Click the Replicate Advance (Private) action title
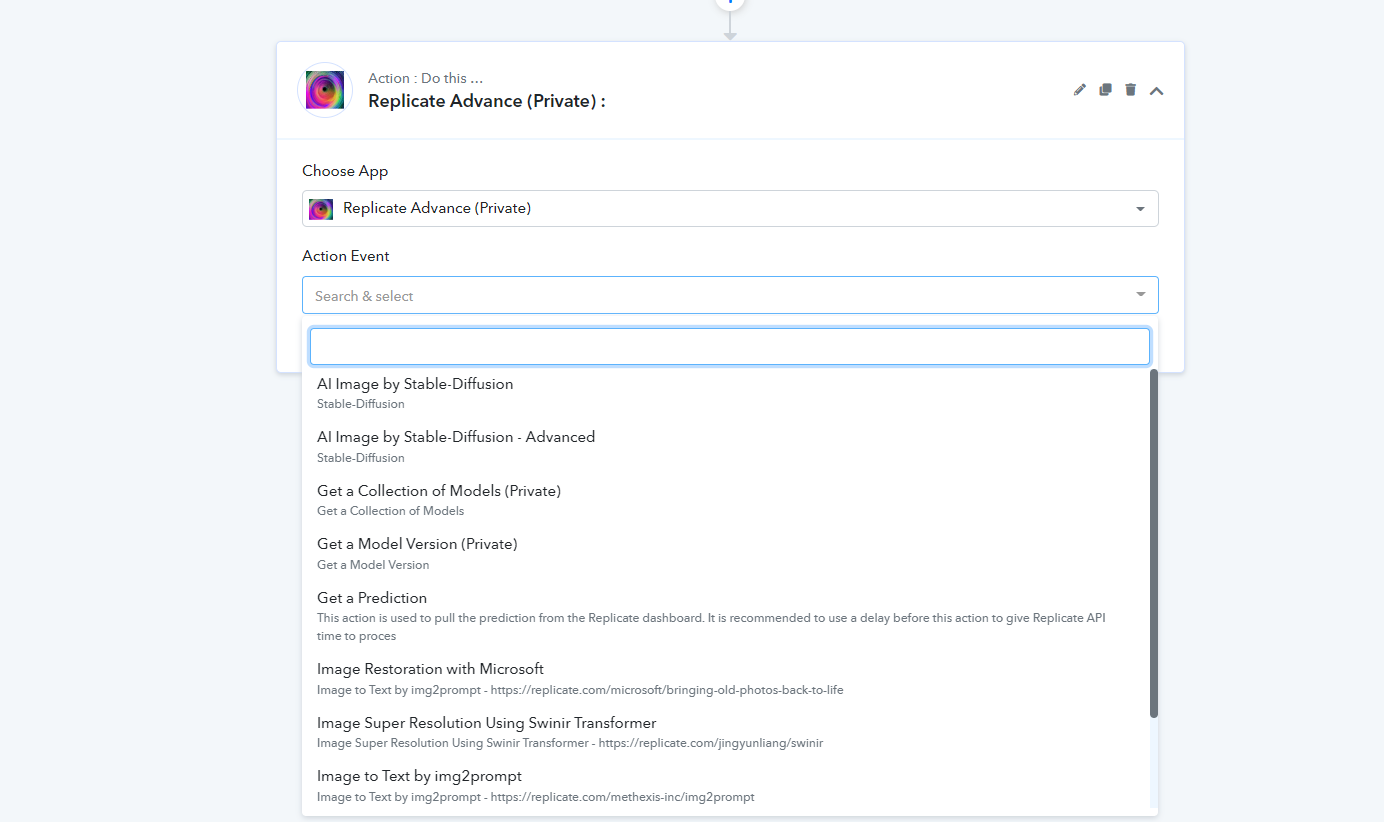 pyautogui.click(x=487, y=101)
